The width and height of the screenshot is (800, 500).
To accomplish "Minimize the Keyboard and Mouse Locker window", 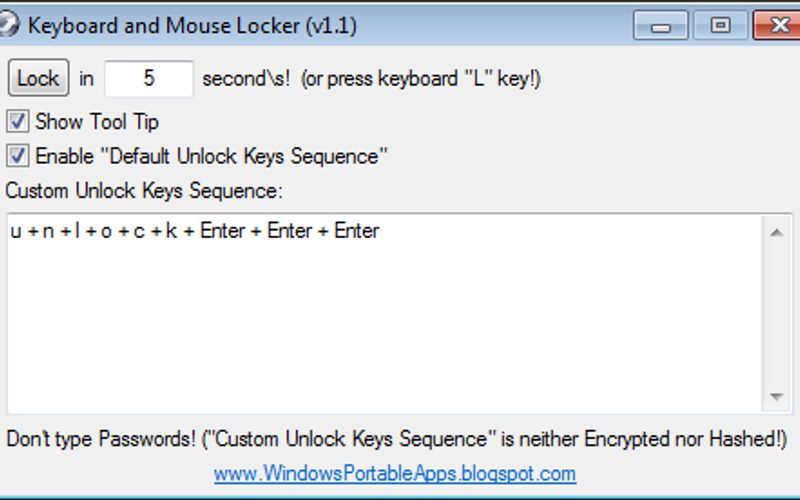I will point(663,26).
